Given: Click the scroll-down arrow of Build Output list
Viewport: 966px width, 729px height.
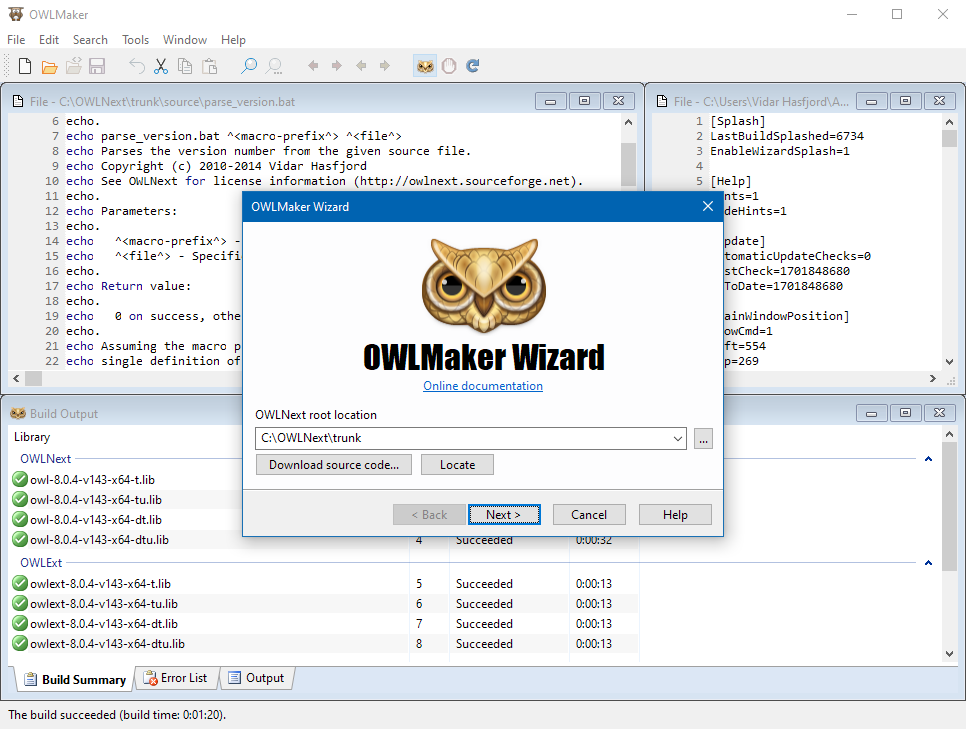Looking at the screenshot, I should coord(949,653).
